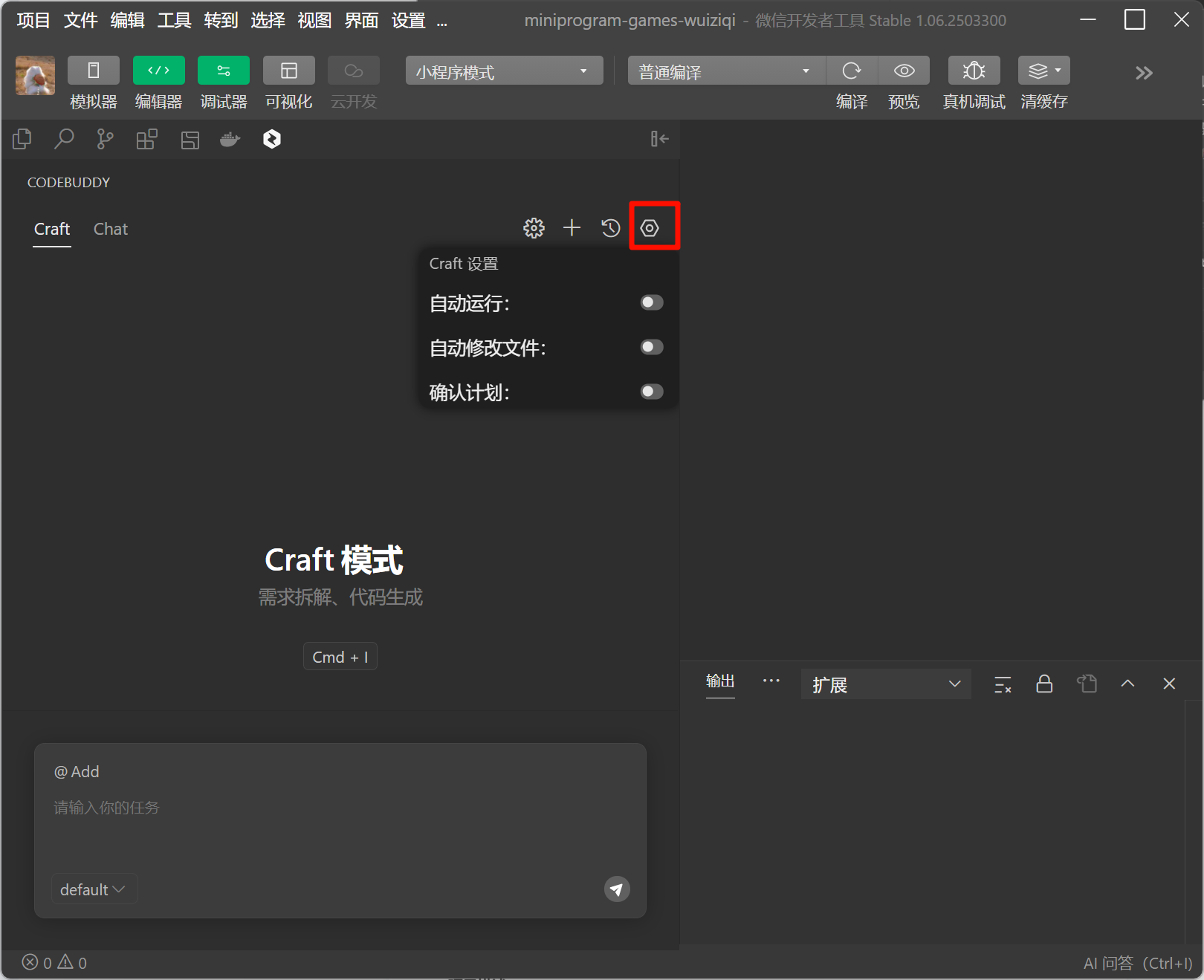Open the Docker whale panel icon

click(230, 139)
